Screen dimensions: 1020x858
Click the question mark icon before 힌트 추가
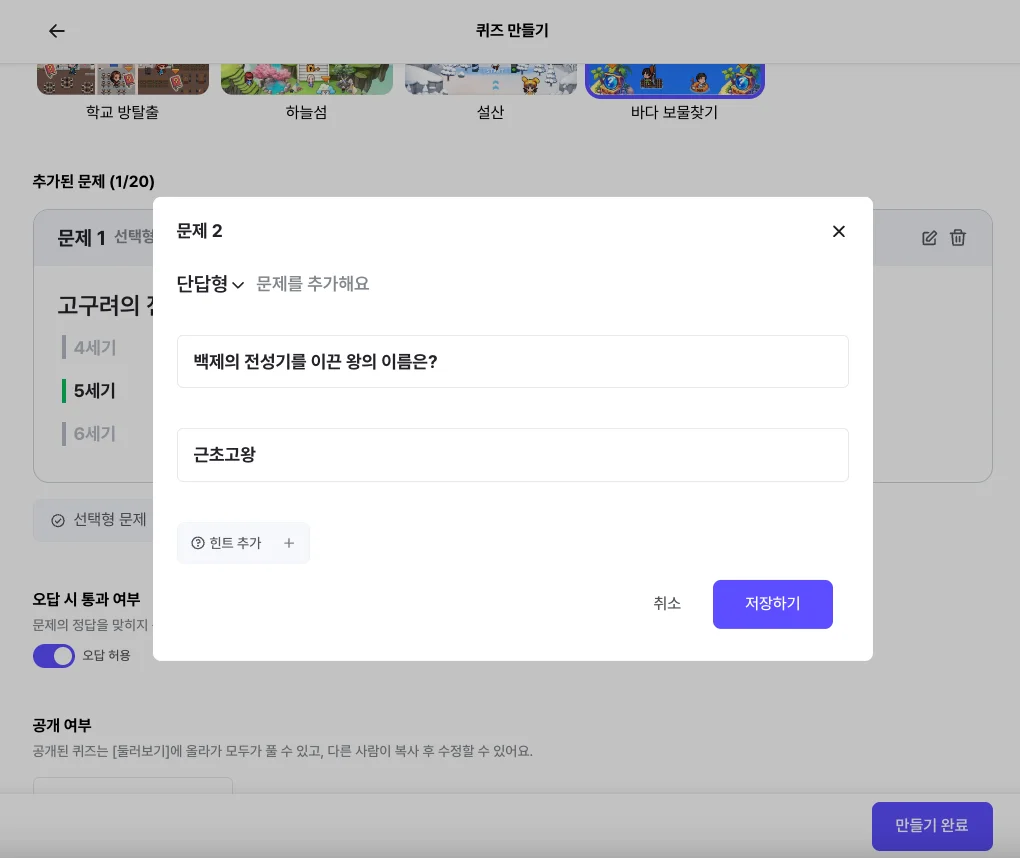click(198, 542)
